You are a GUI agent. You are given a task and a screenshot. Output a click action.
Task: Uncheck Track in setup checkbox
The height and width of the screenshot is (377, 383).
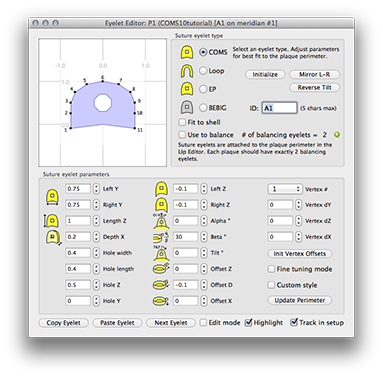(294, 322)
